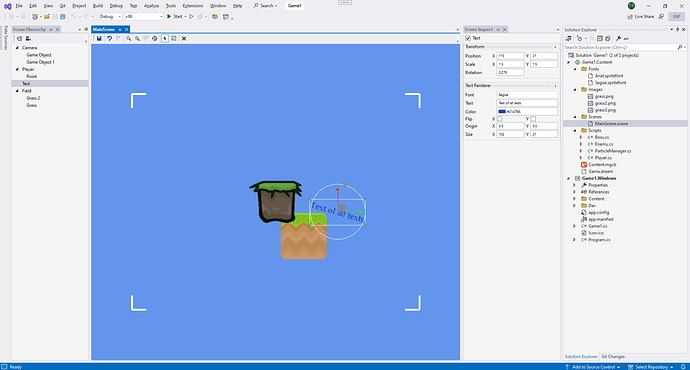Viewport: 690px width, 370px height.
Task: Click the Collapse All icon in Solution Explorer
Action: pyautogui.click(x=600, y=39)
